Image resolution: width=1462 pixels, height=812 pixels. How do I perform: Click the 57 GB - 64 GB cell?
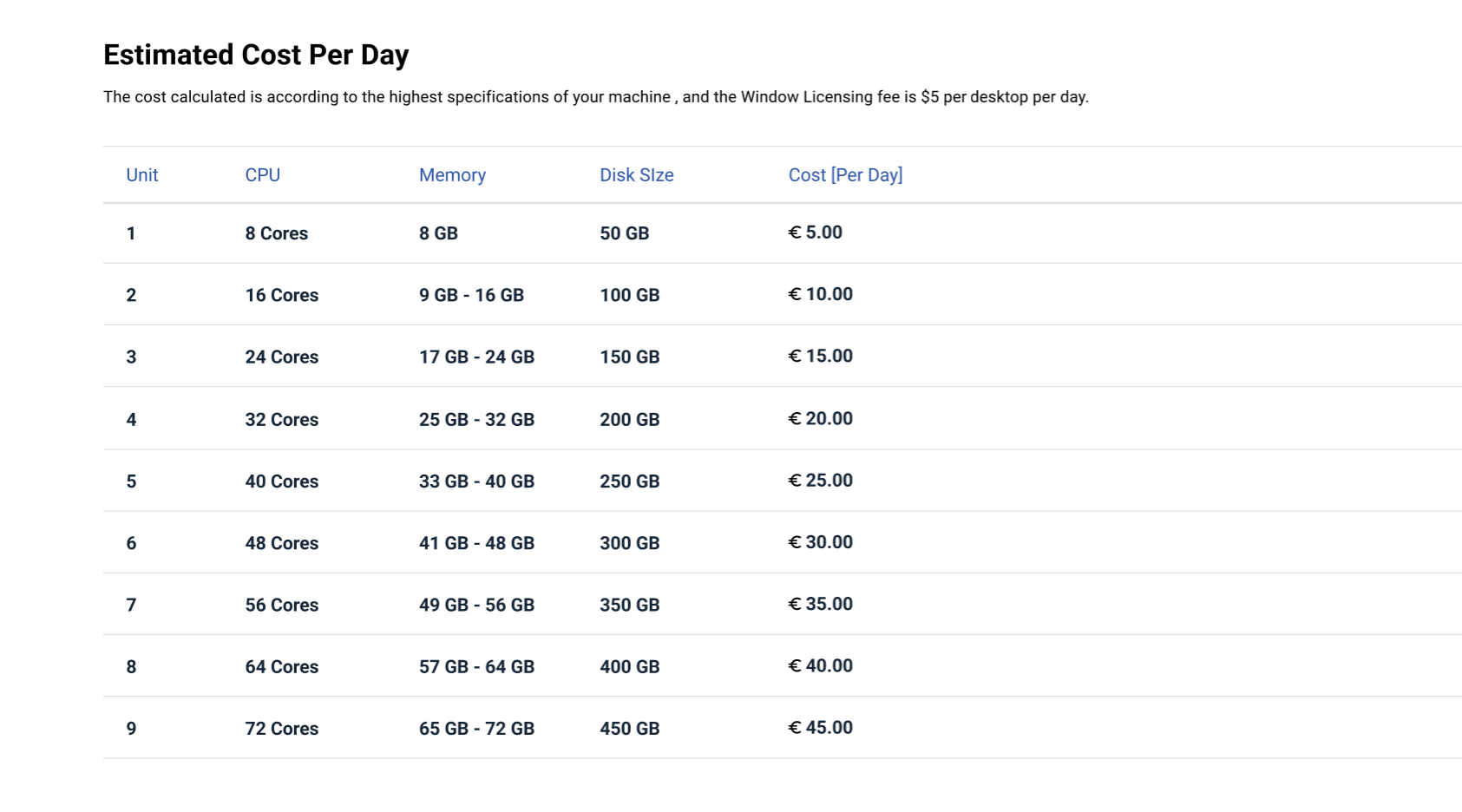tap(476, 666)
